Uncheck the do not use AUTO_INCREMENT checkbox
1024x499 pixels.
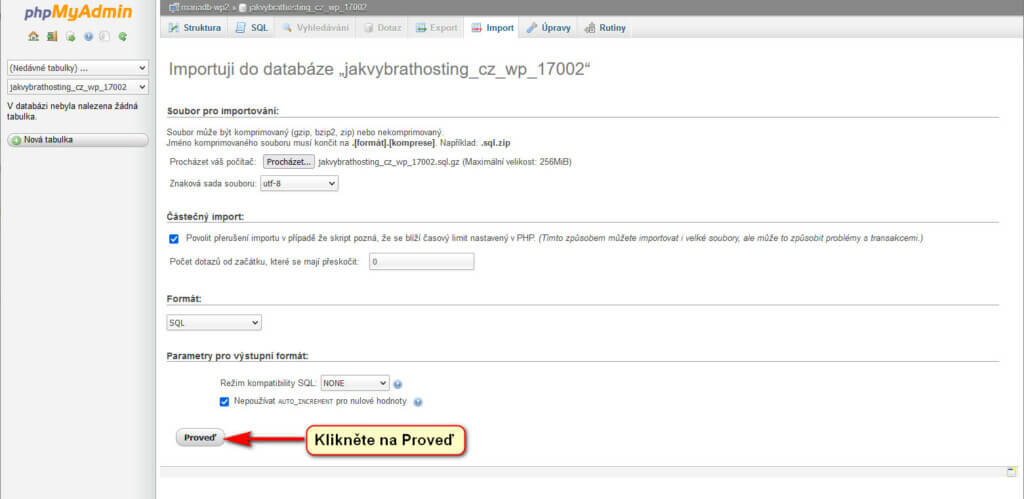coord(225,402)
